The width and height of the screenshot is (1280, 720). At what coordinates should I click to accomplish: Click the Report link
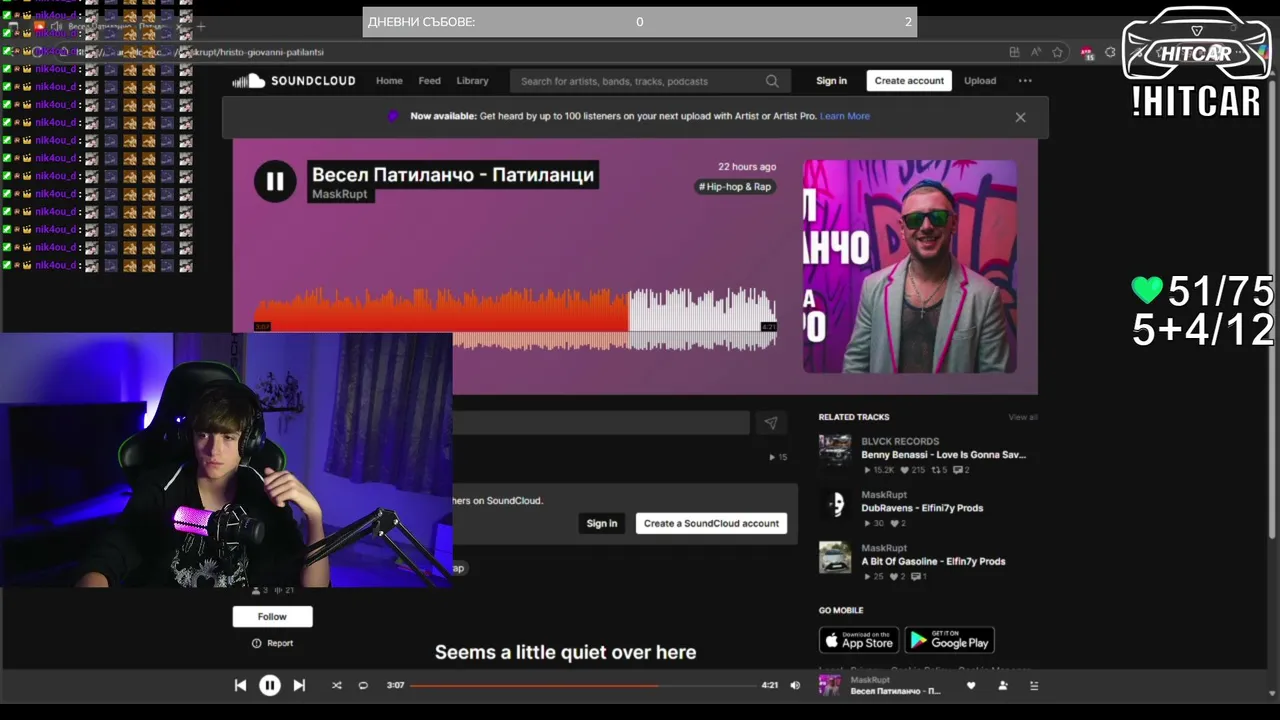point(272,643)
